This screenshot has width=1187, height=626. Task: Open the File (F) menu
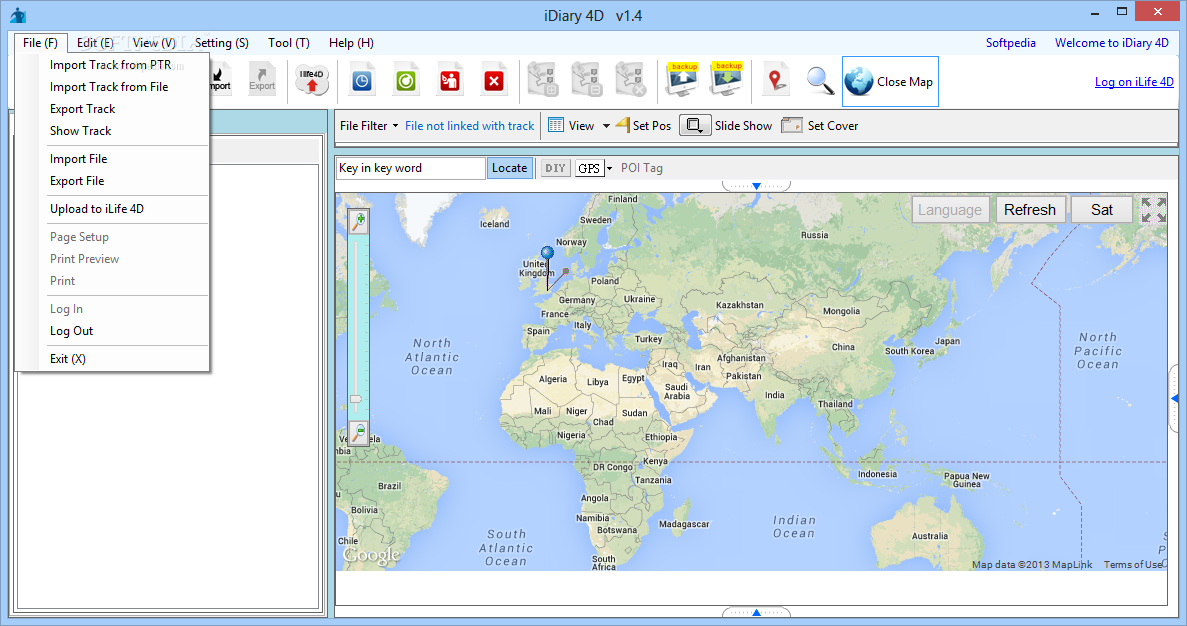40,43
